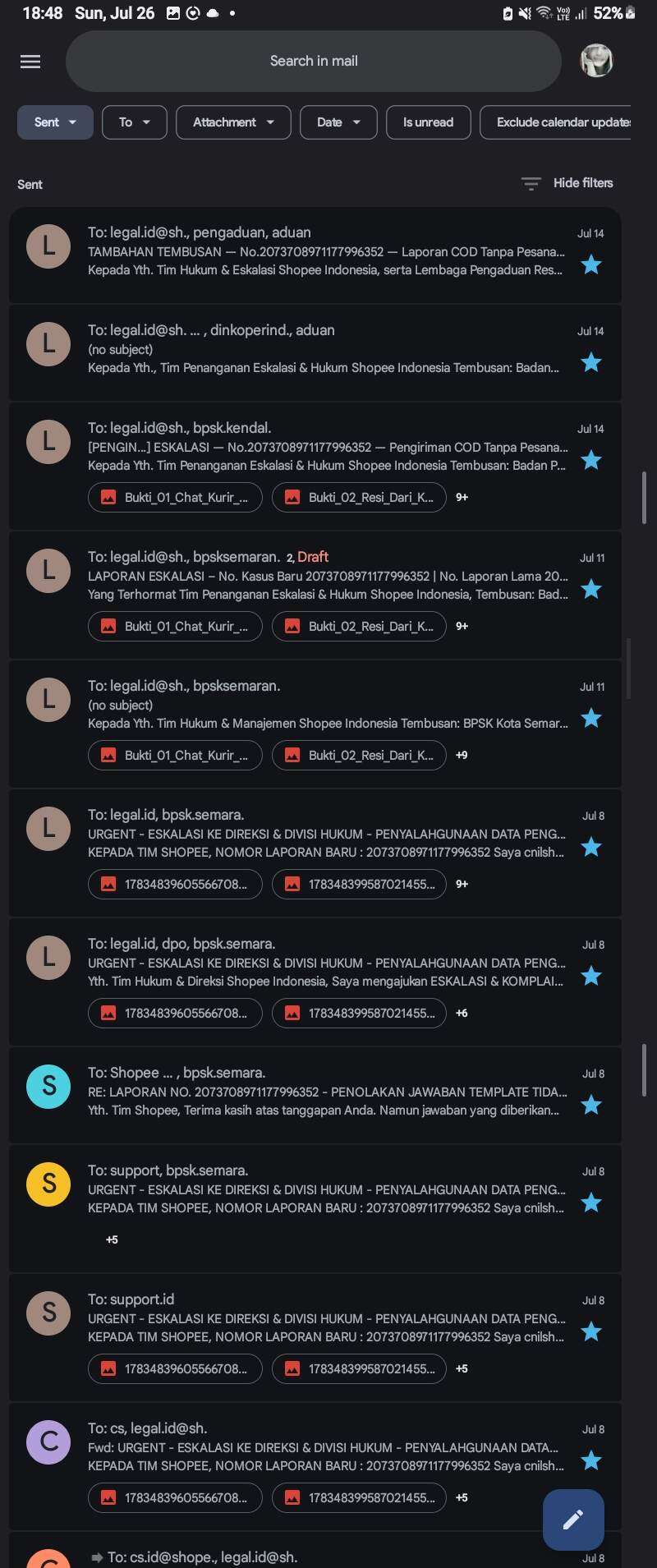Open Bukti_01_Chat_Kurir attachment in ESKALASI email
The height and width of the screenshot is (1568, 657).
tap(175, 497)
